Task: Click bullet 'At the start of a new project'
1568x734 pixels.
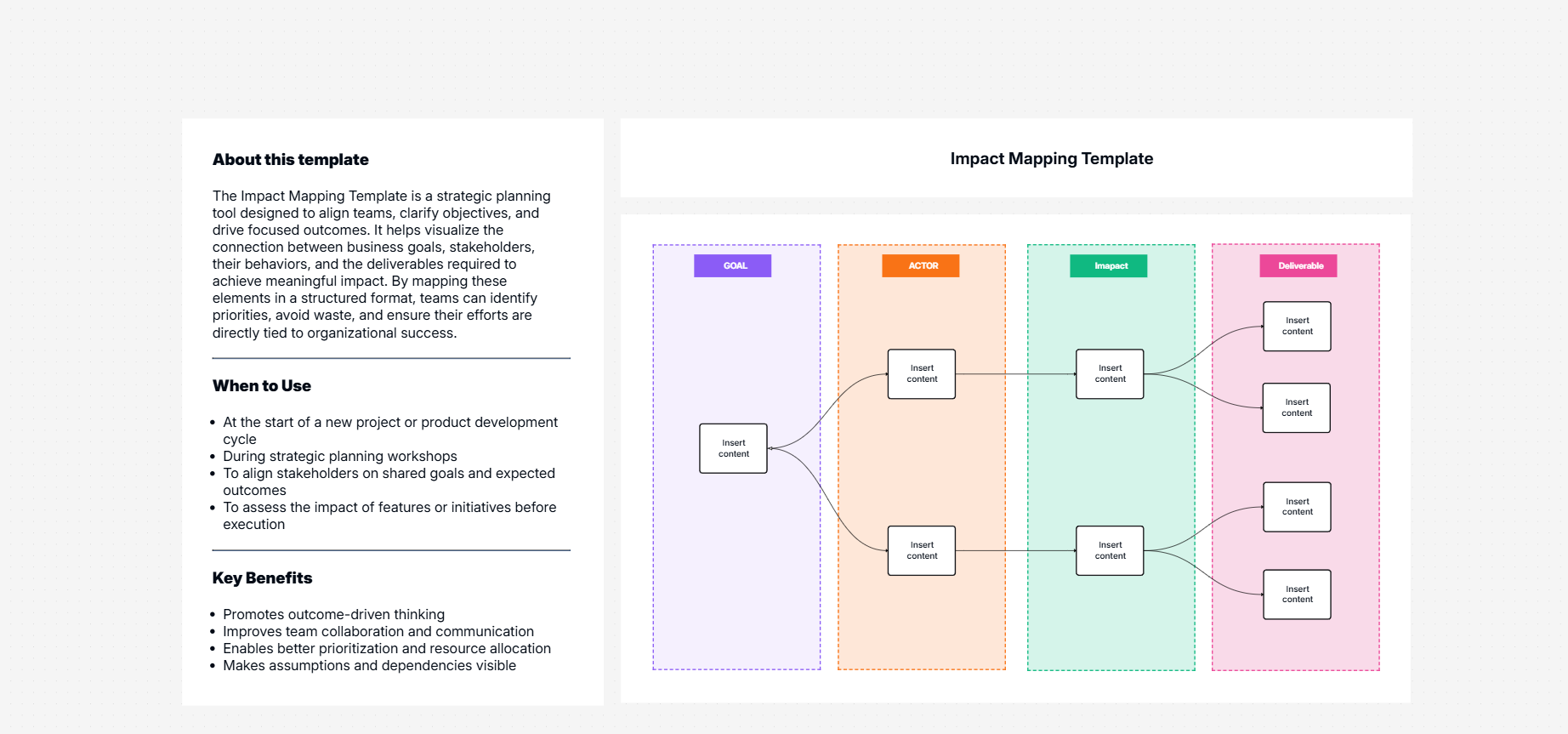Action: (x=389, y=431)
